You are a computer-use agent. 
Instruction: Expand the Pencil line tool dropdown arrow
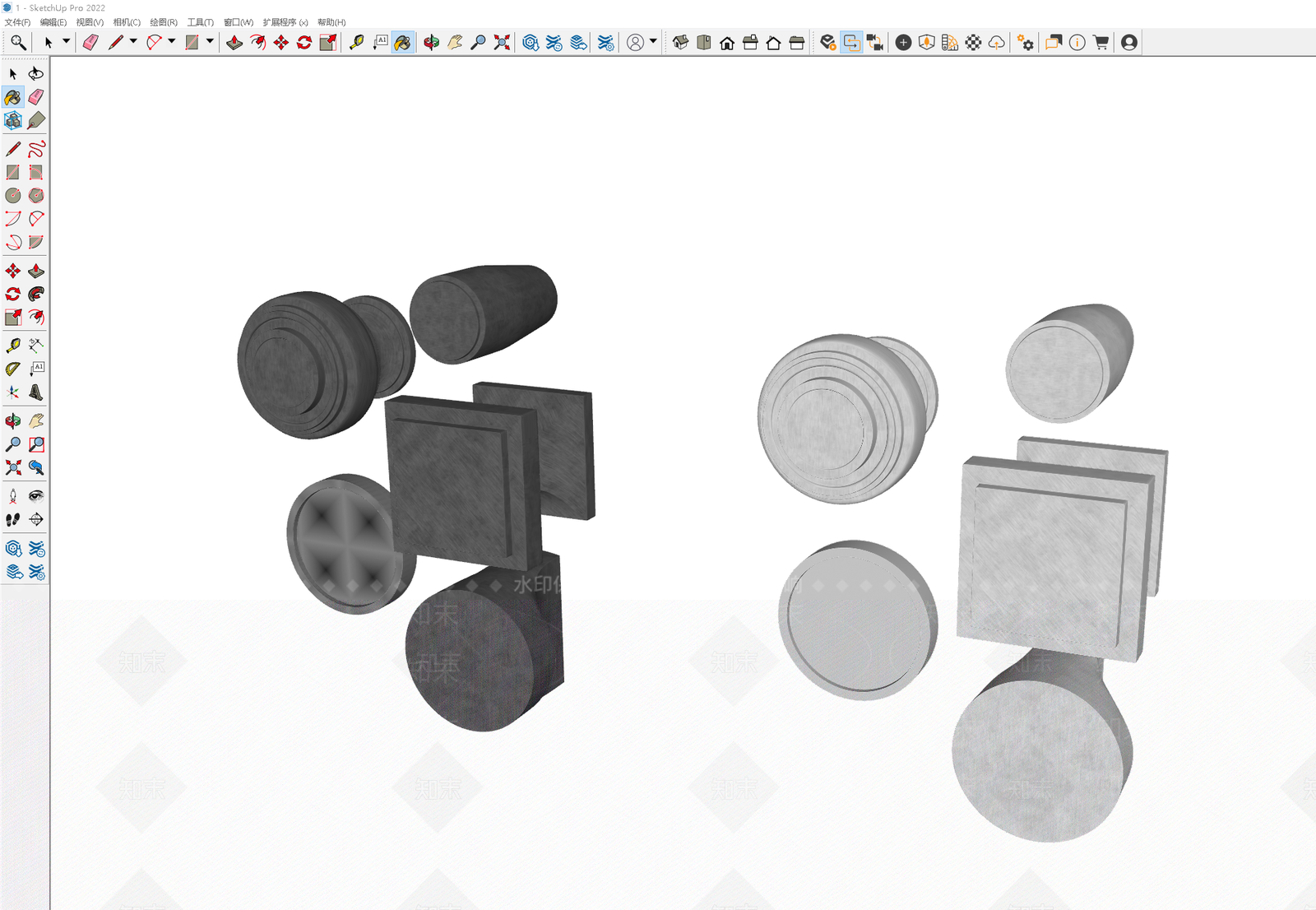pyautogui.click(x=133, y=41)
